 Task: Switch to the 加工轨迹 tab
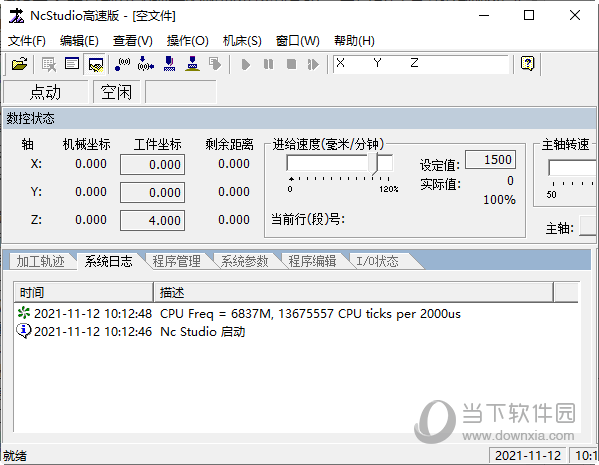[40, 261]
